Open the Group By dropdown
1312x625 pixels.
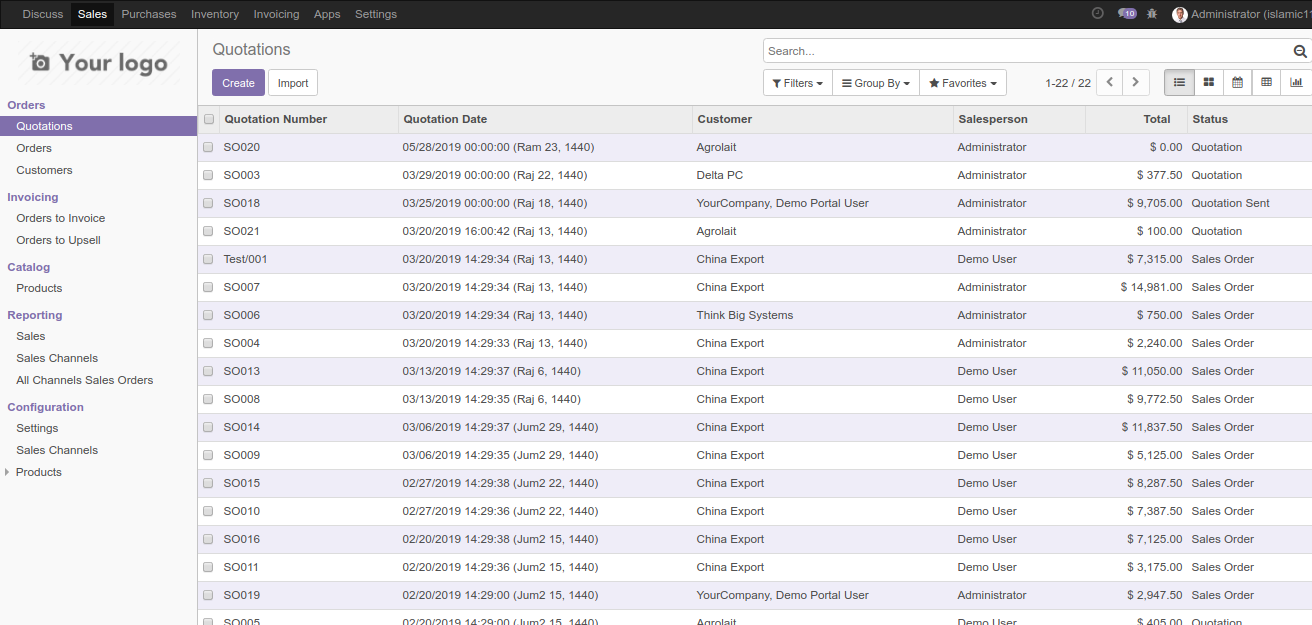[876, 83]
